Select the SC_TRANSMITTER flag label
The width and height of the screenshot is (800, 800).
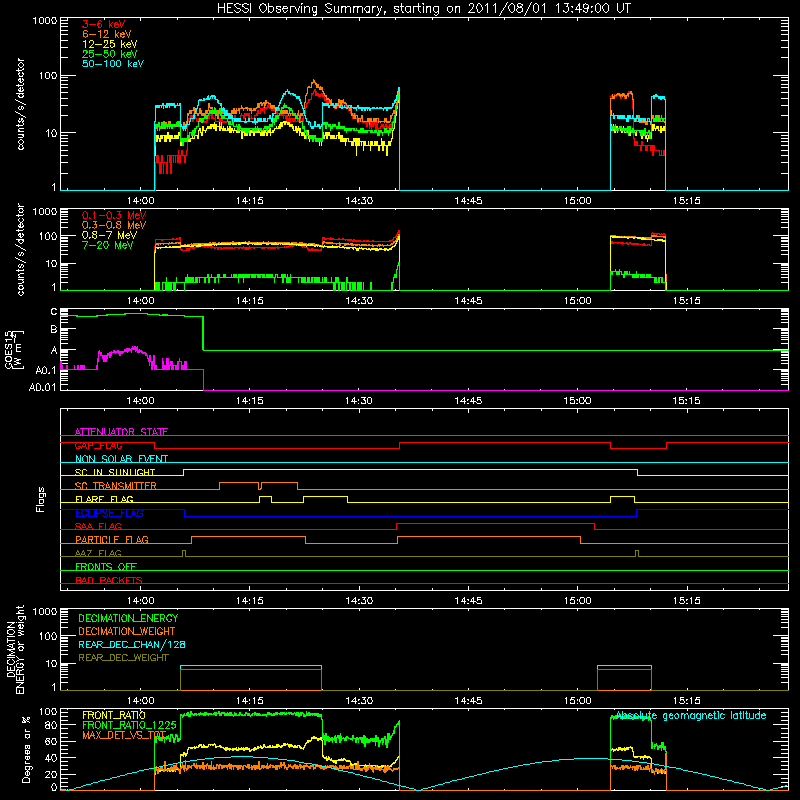(115, 486)
